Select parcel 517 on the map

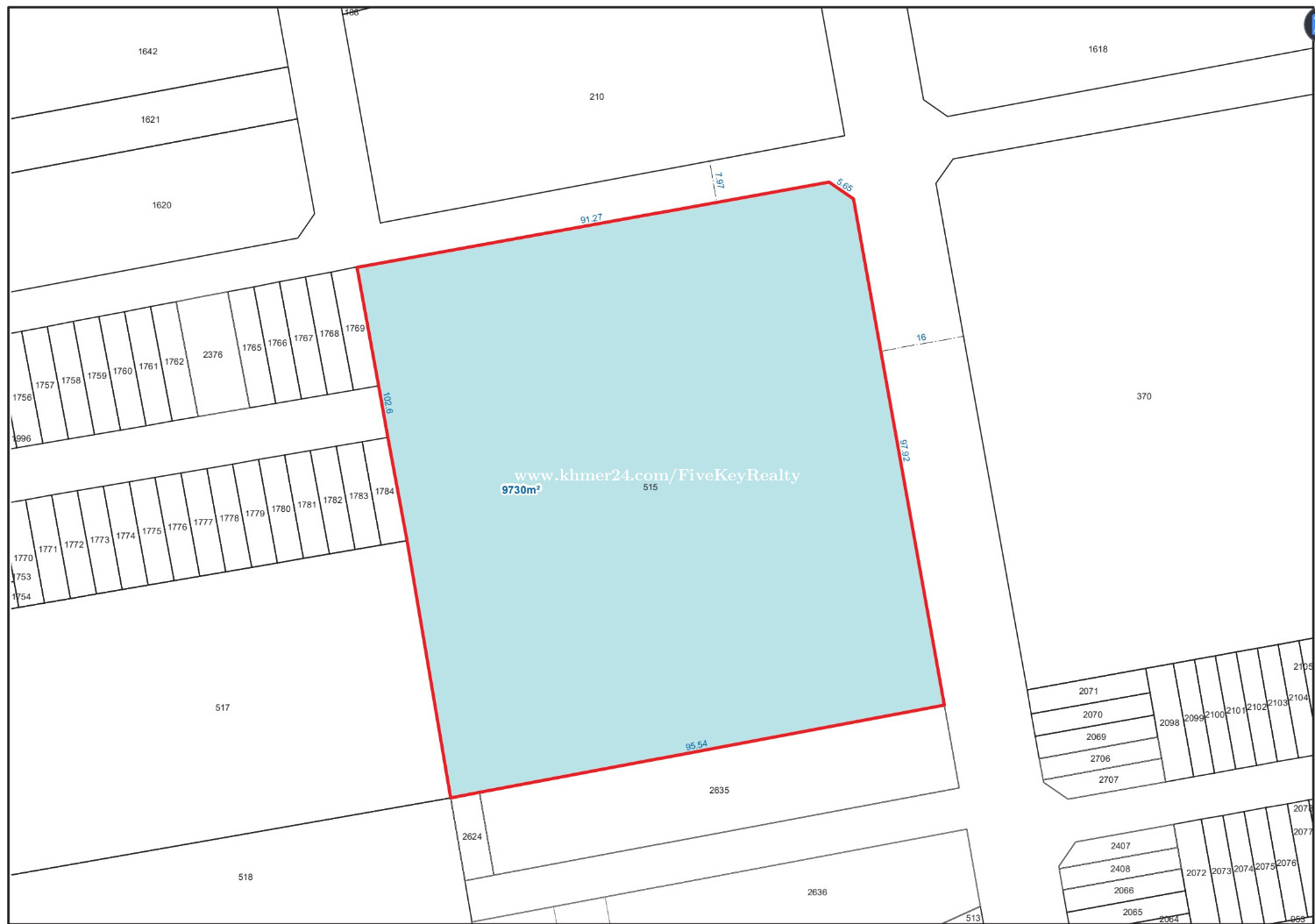point(223,707)
